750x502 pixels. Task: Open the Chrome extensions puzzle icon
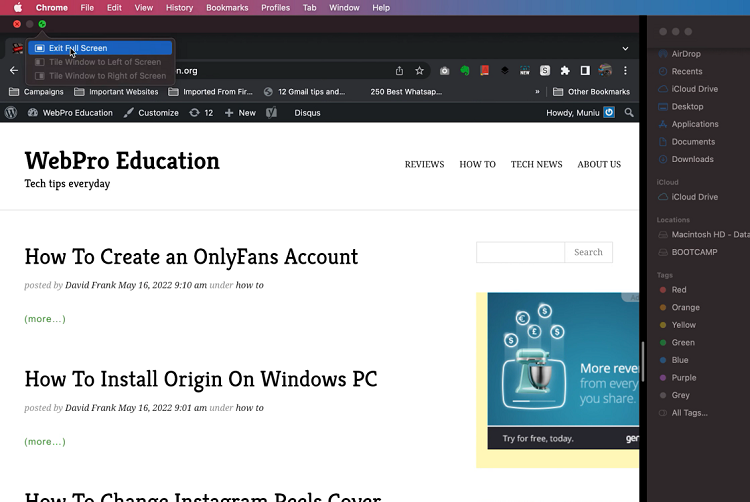point(565,71)
